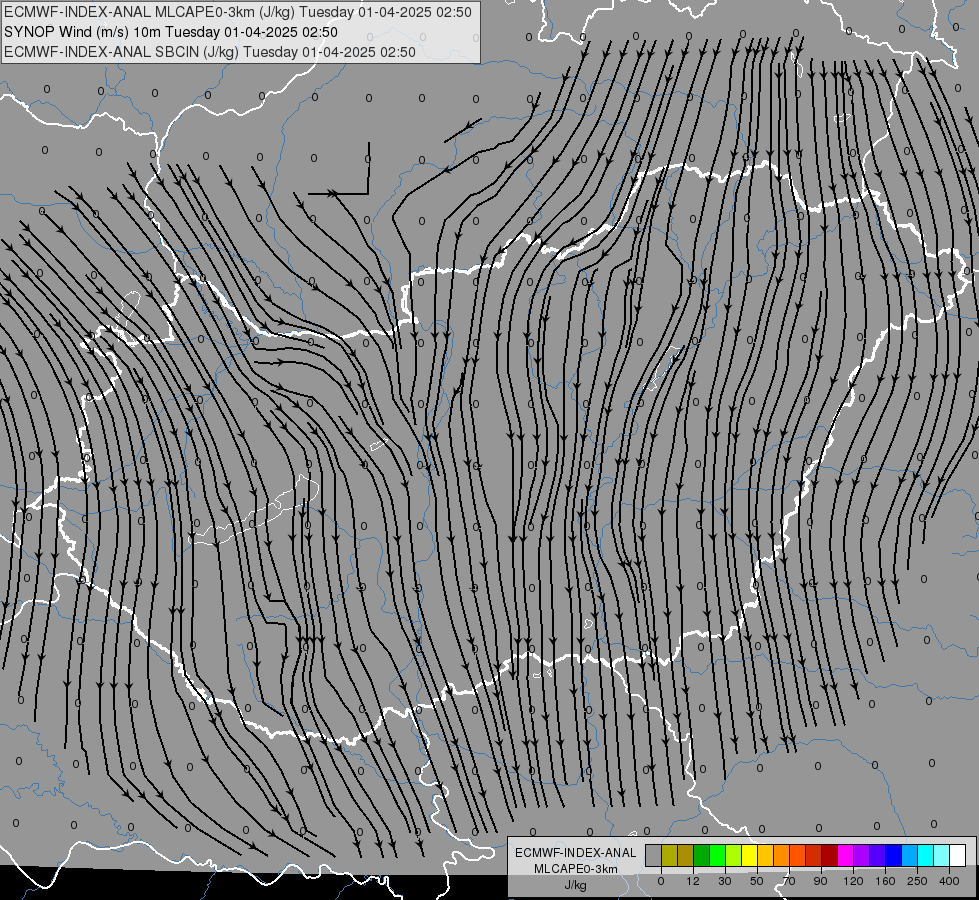The height and width of the screenshot is (900, 979).
Task: Click the white legend swatch above 400
Action: pyautogui.click(x=958, y=855)
